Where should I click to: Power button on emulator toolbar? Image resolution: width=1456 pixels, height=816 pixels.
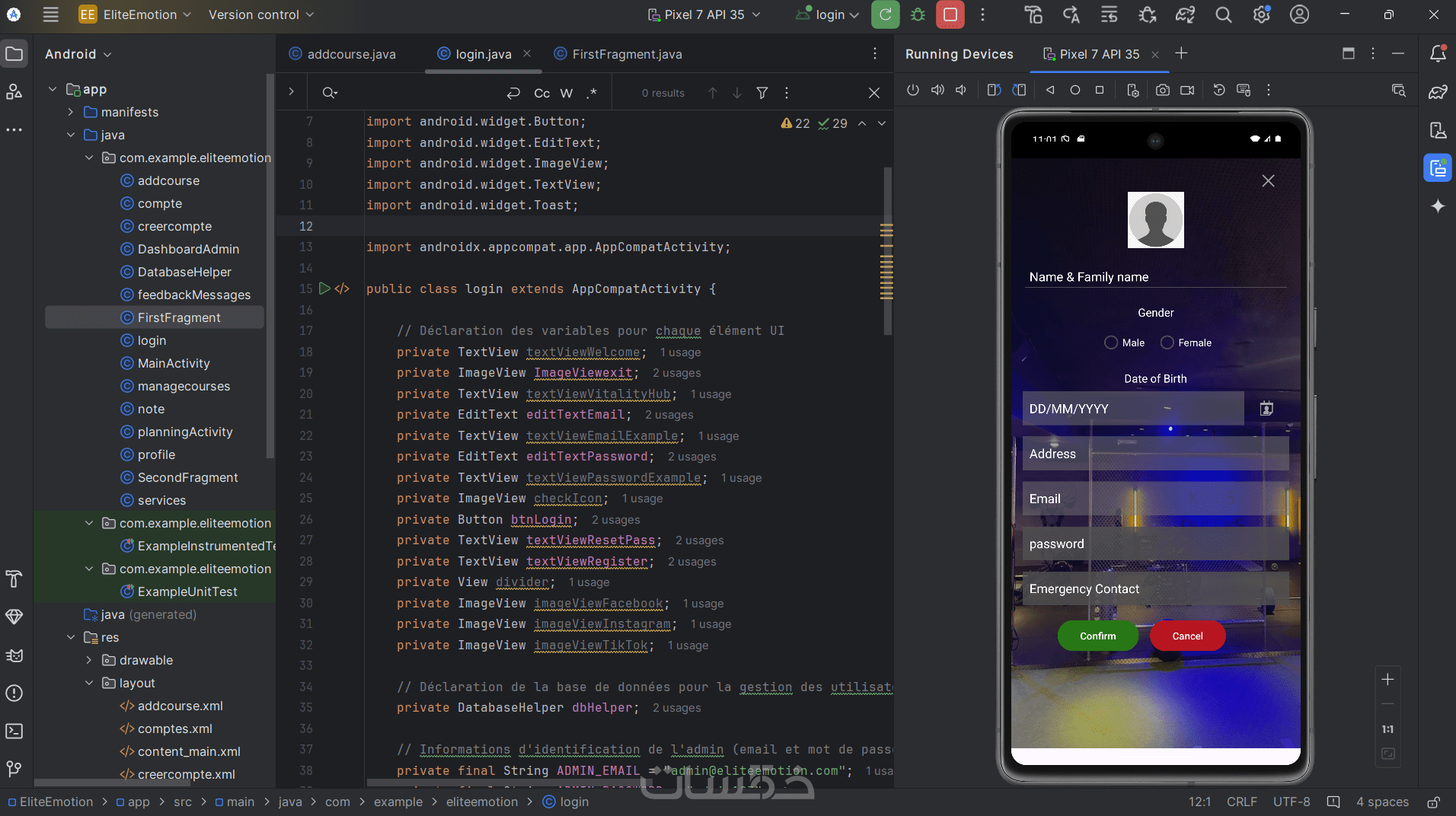click(913, 90)
